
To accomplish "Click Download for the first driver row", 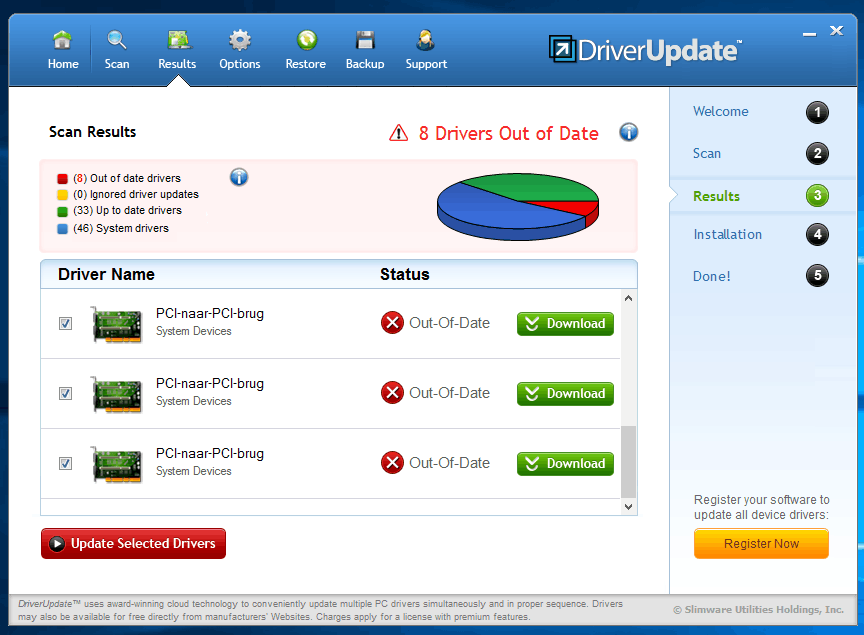I will 565,324.
